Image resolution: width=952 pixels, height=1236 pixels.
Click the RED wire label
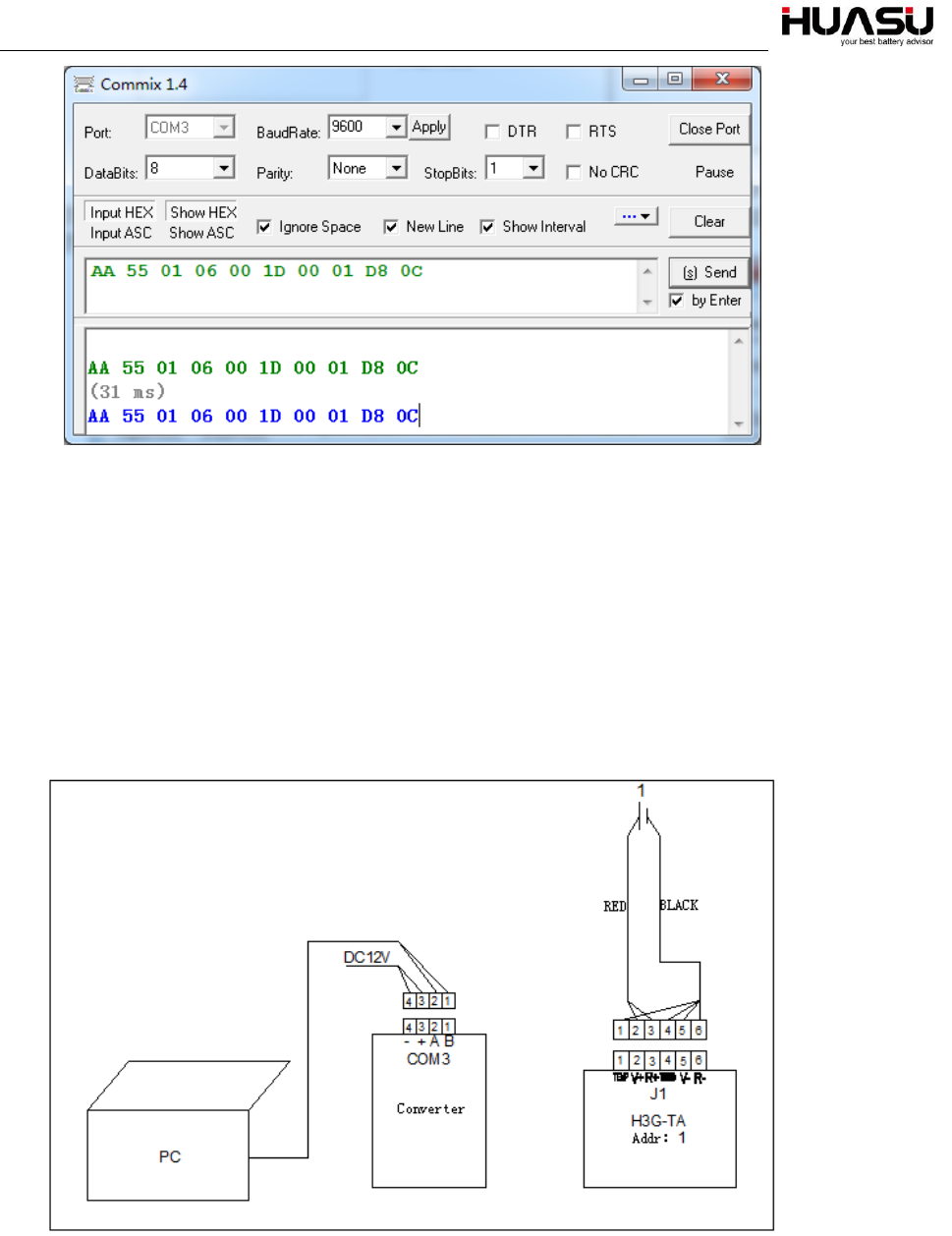point(614,906)
